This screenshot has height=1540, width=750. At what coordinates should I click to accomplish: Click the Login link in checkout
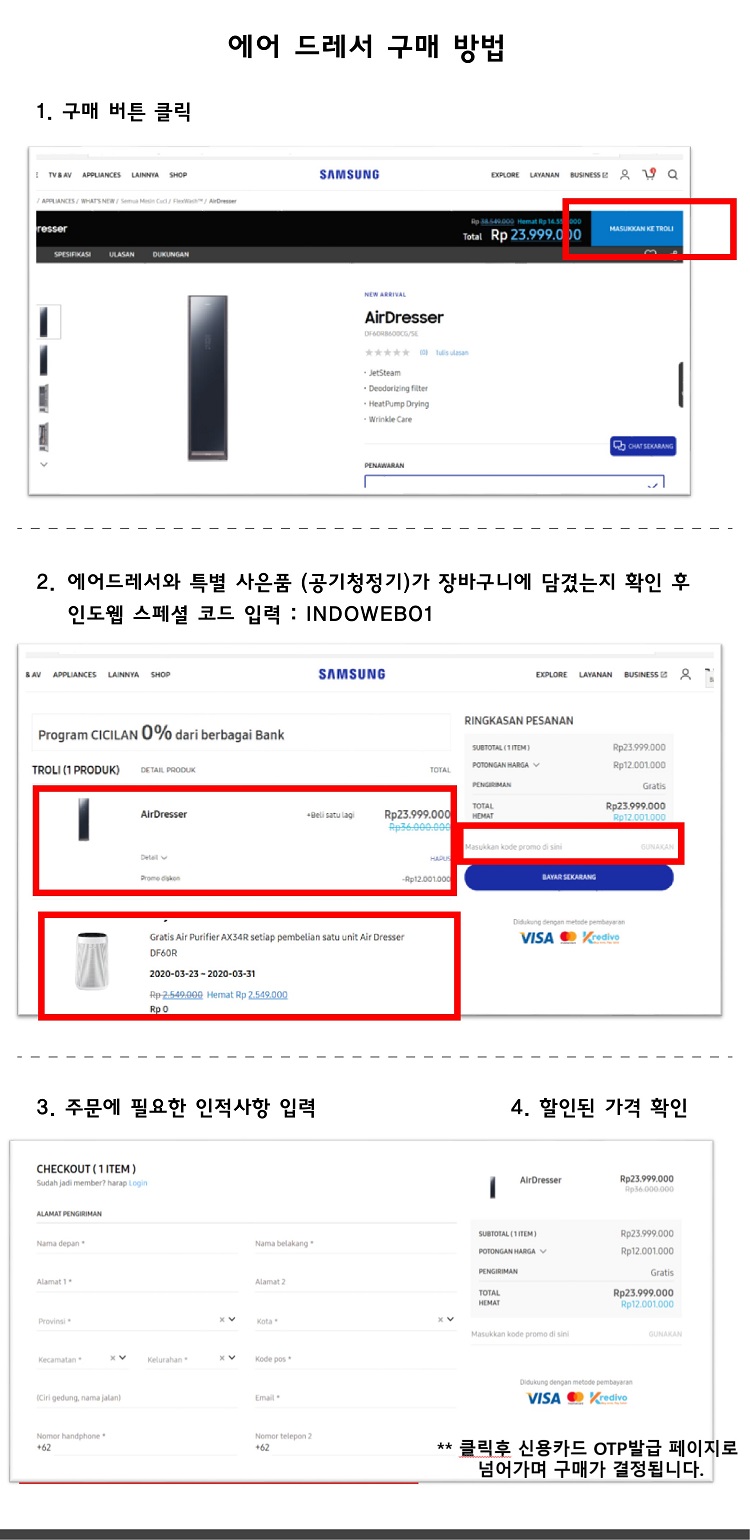[x=138, y=1183]
